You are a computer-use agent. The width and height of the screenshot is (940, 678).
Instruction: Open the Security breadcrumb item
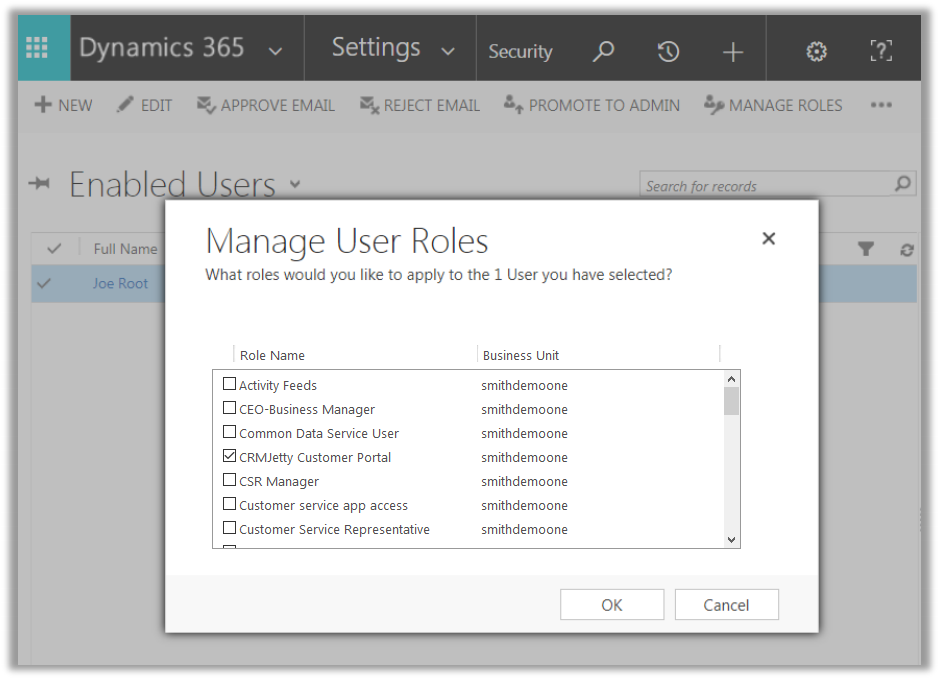[520, 52]
